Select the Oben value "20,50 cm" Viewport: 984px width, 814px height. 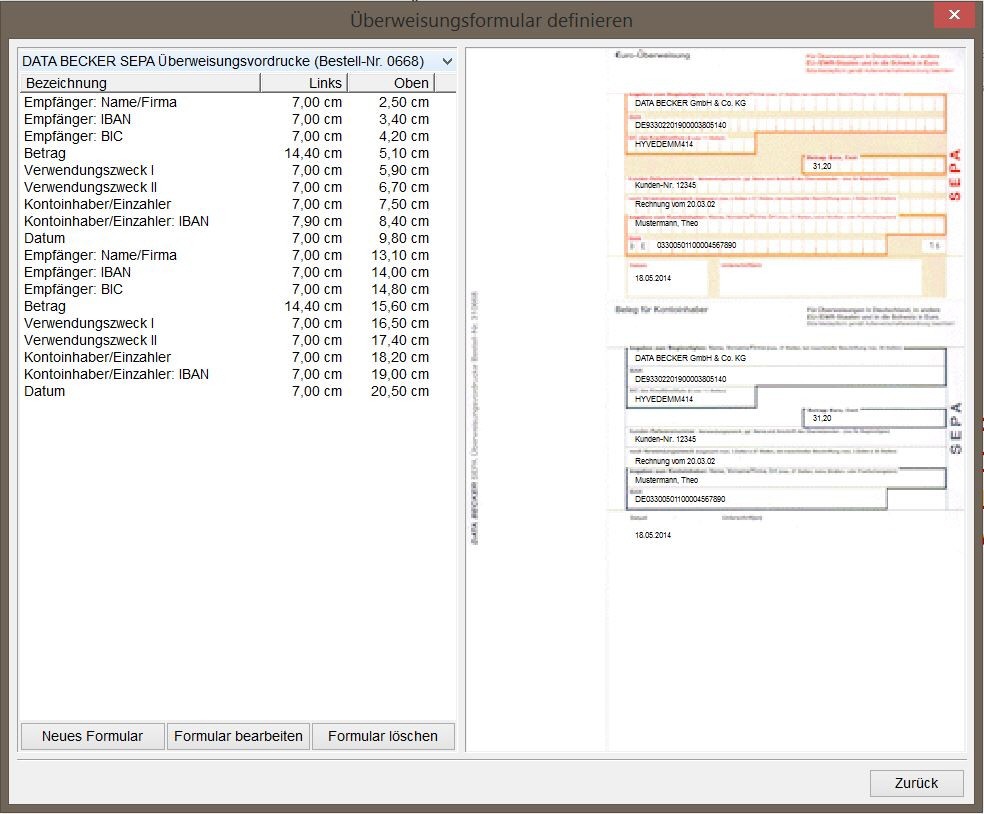[400, 391]
